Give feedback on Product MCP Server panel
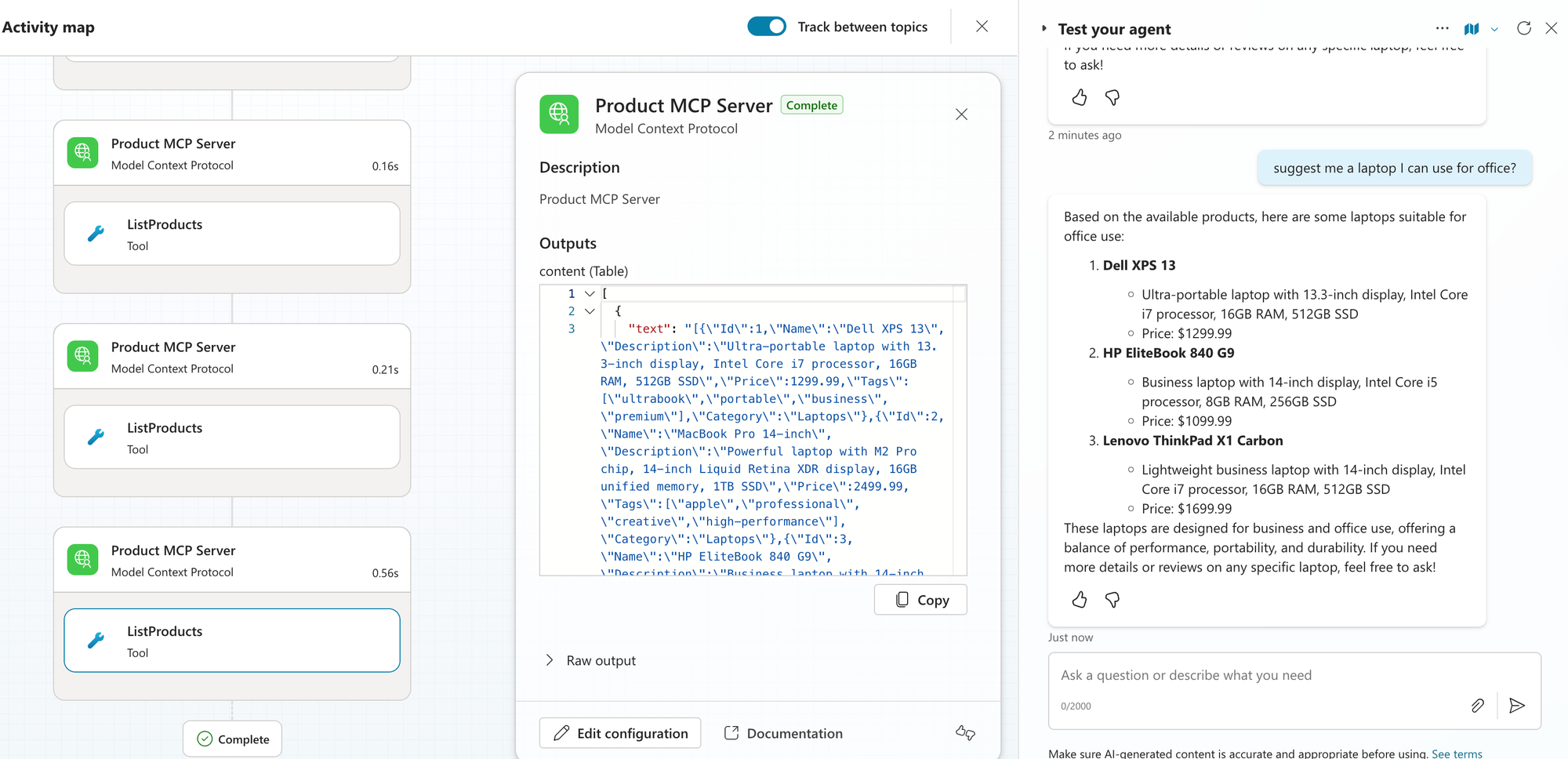 coord(965,733)
